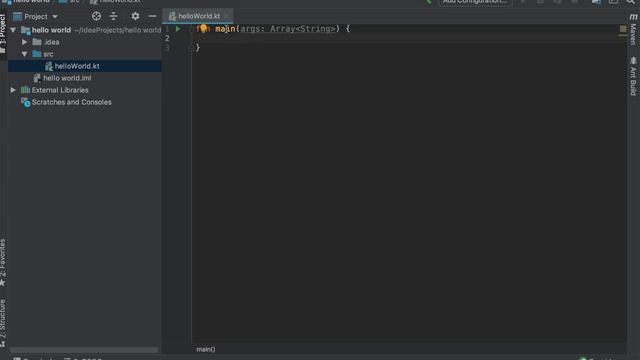The height and width of the screenshot is (360, 640).
Task: Run main with the green gutter arrow
Action: [178, 29]
